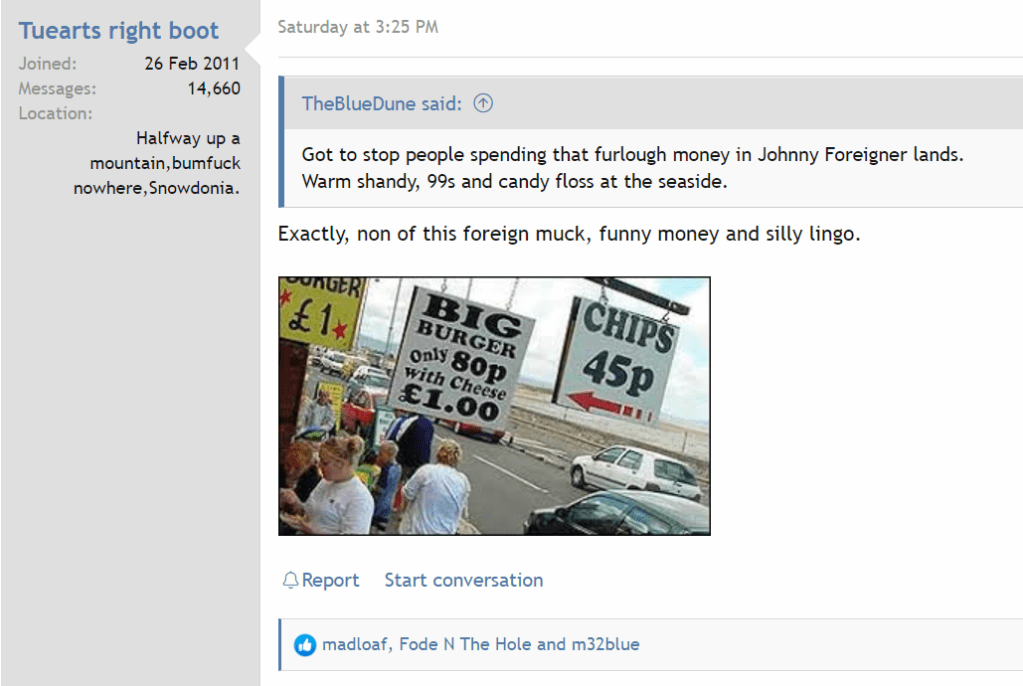Screen dimensions: 1023x686
Task: Click the Report link
Action: point(330,580)
